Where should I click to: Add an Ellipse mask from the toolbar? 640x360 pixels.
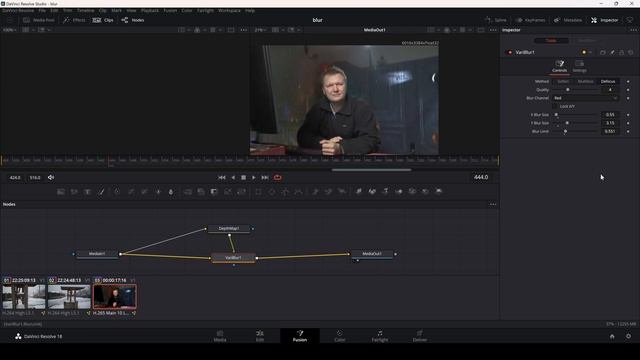[x=272, y=191]
